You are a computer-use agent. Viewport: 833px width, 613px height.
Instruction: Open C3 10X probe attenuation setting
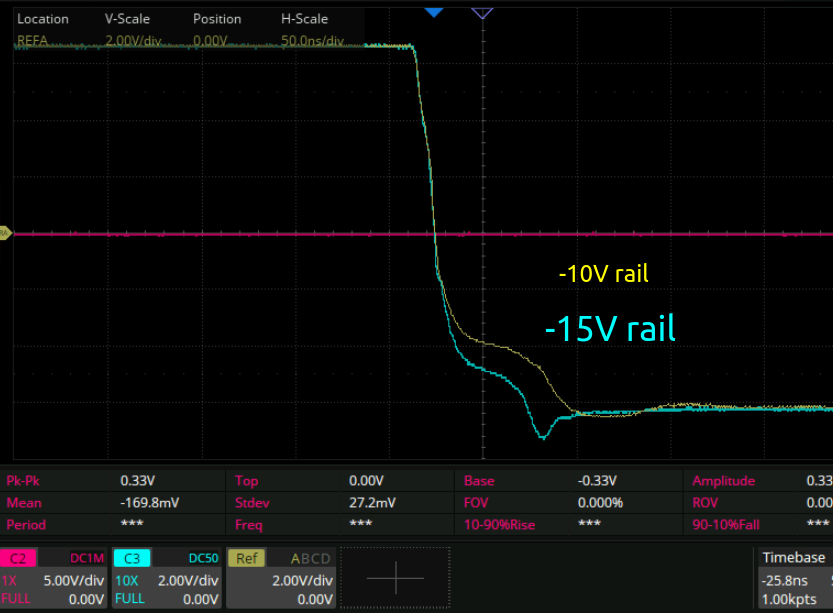pyautogui.click(x=126, y=580)
